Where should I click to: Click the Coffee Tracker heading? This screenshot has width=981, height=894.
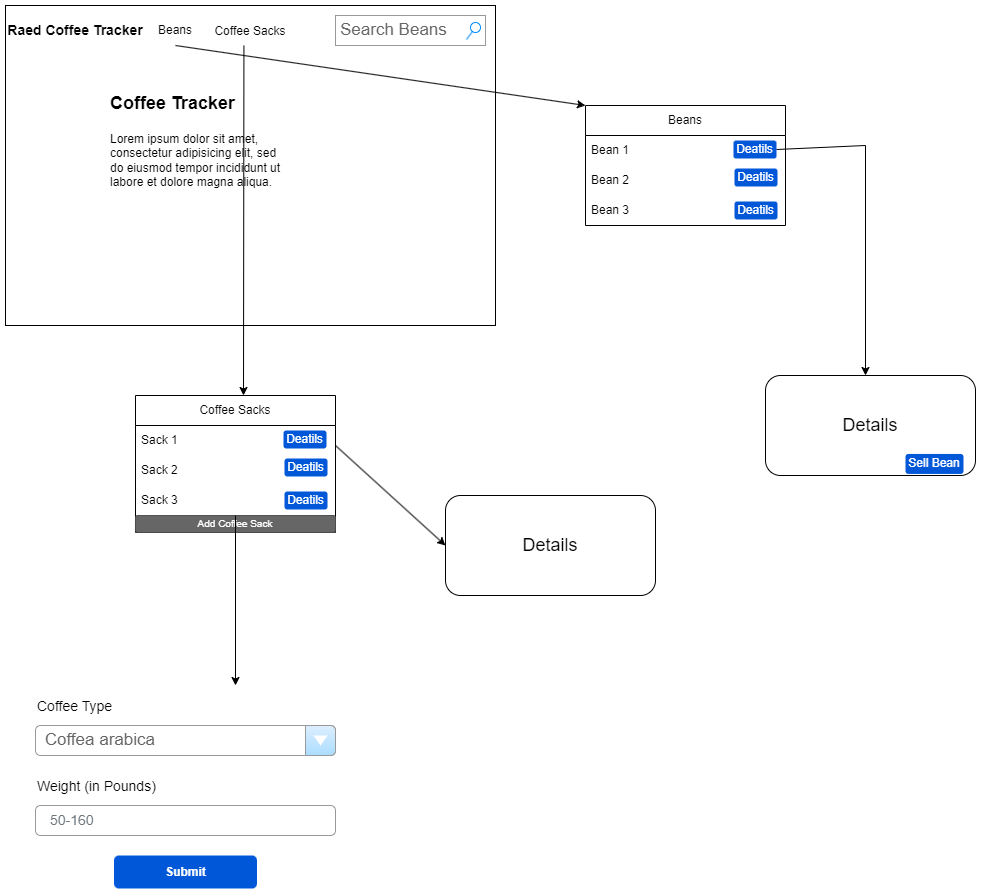pyautogui.click(x=172, y=103)
